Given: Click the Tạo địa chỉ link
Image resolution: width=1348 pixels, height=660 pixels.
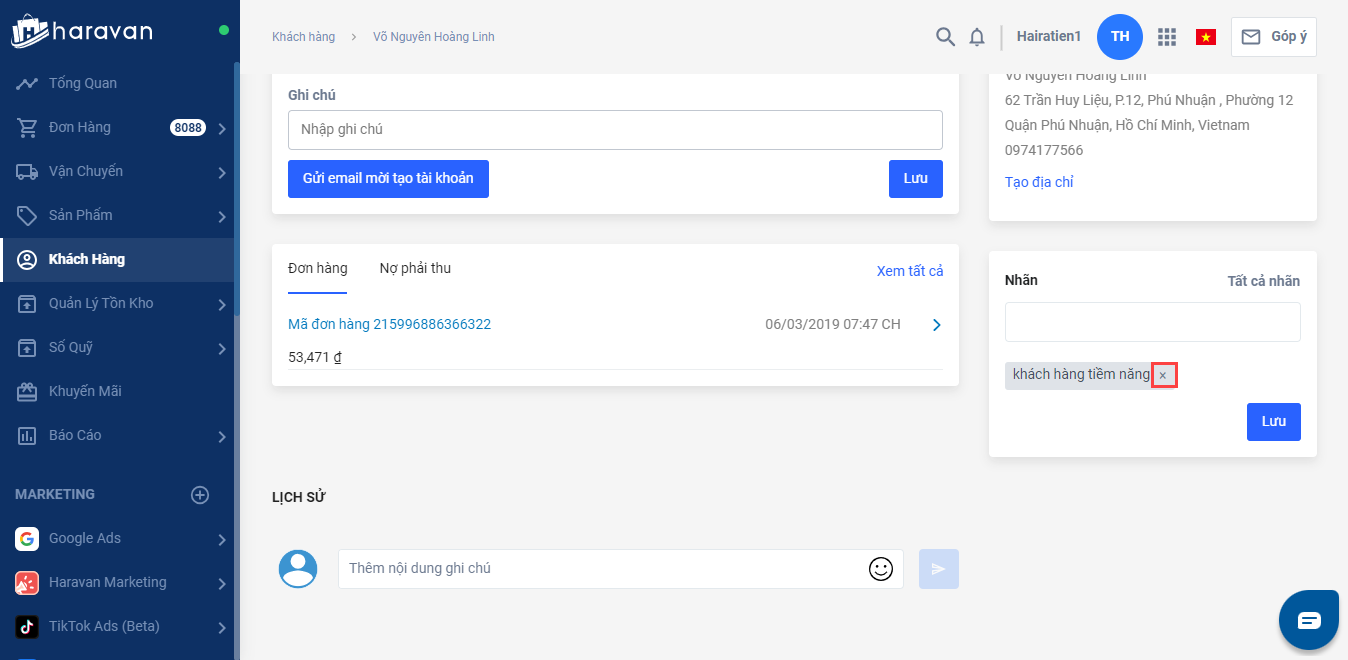Looking at the screenshot, I should [1039, 182].
